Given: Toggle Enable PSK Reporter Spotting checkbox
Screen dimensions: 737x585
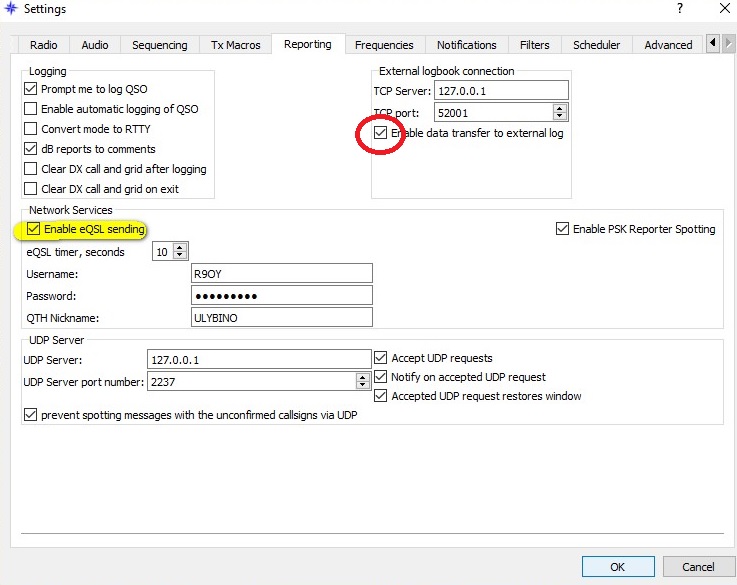Looking at the screenshot, I should [562, 229].
